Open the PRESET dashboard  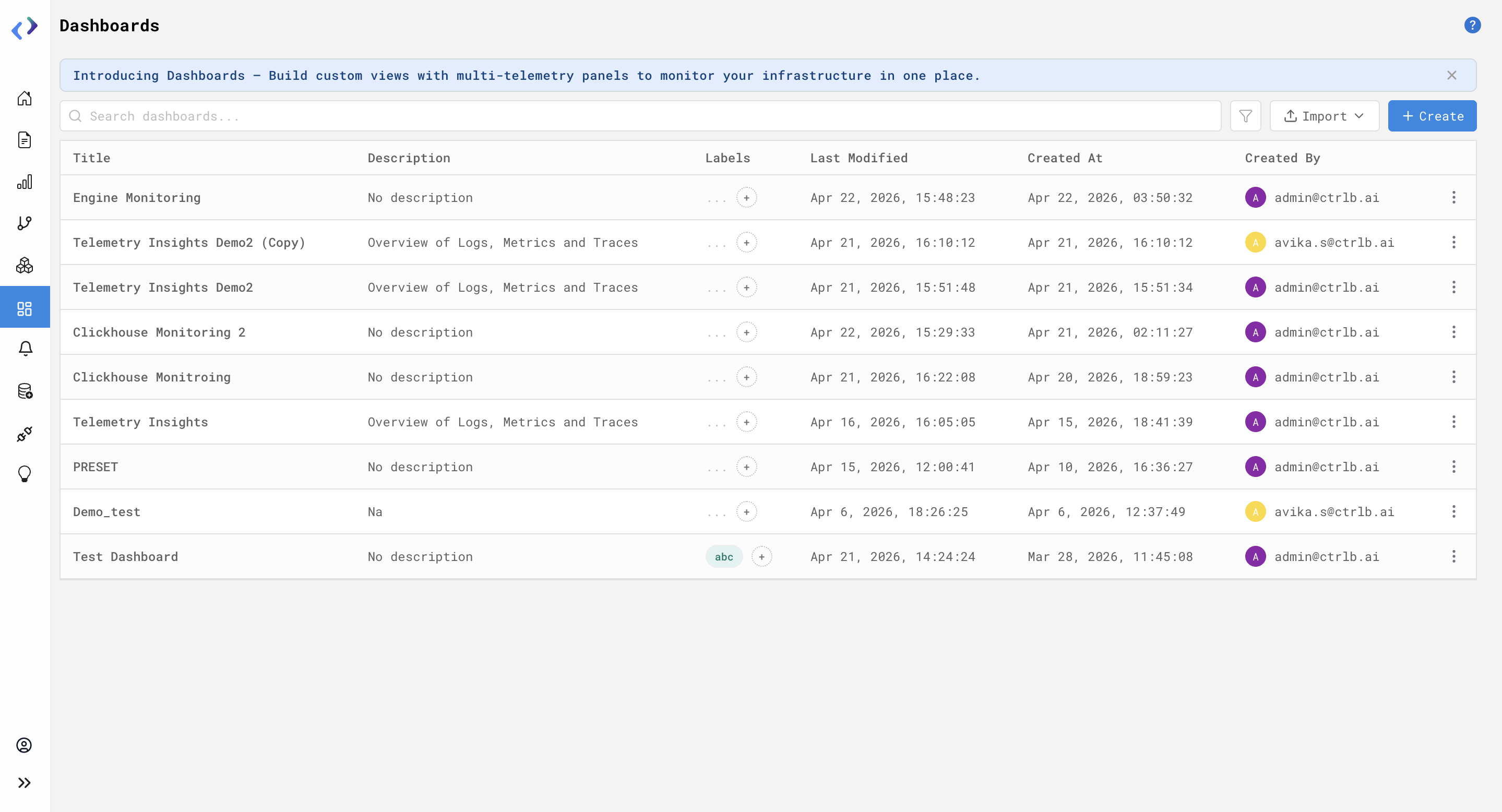(x=95, y=467)
